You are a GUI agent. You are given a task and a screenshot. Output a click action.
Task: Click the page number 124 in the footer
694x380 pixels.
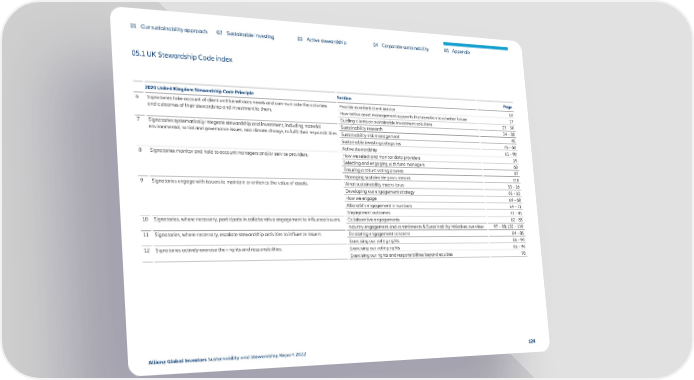click(x=532, y=341)
